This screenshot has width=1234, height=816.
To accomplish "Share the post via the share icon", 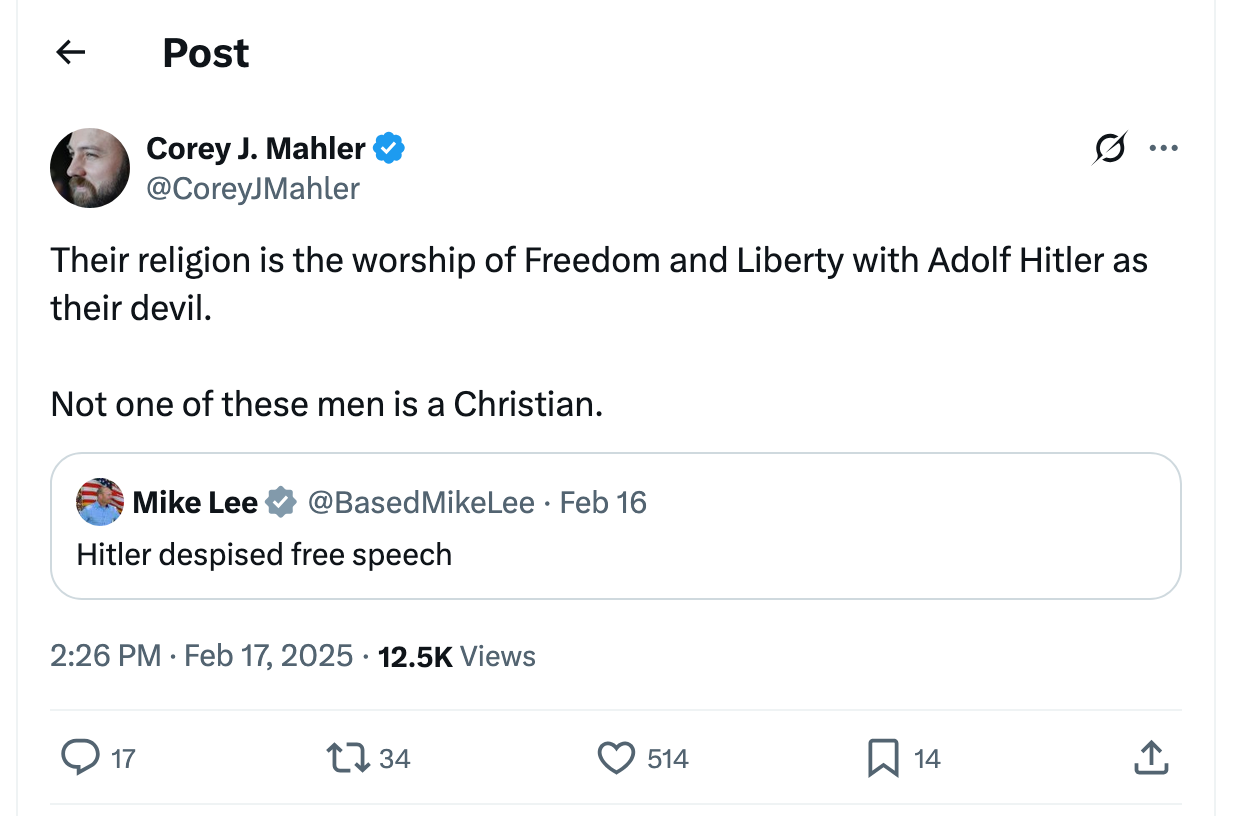I will (1151, 758).
